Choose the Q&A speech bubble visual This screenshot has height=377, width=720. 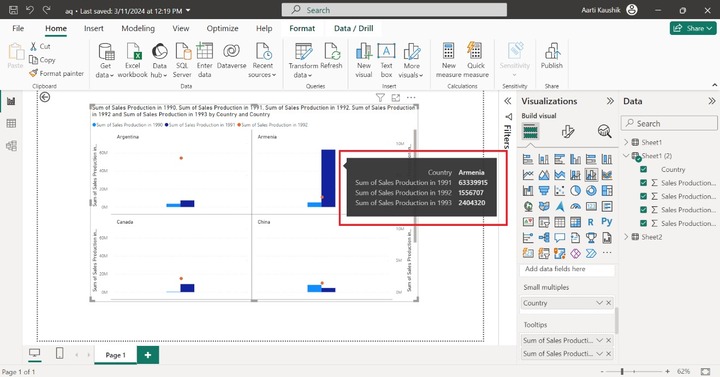point(559,238)
